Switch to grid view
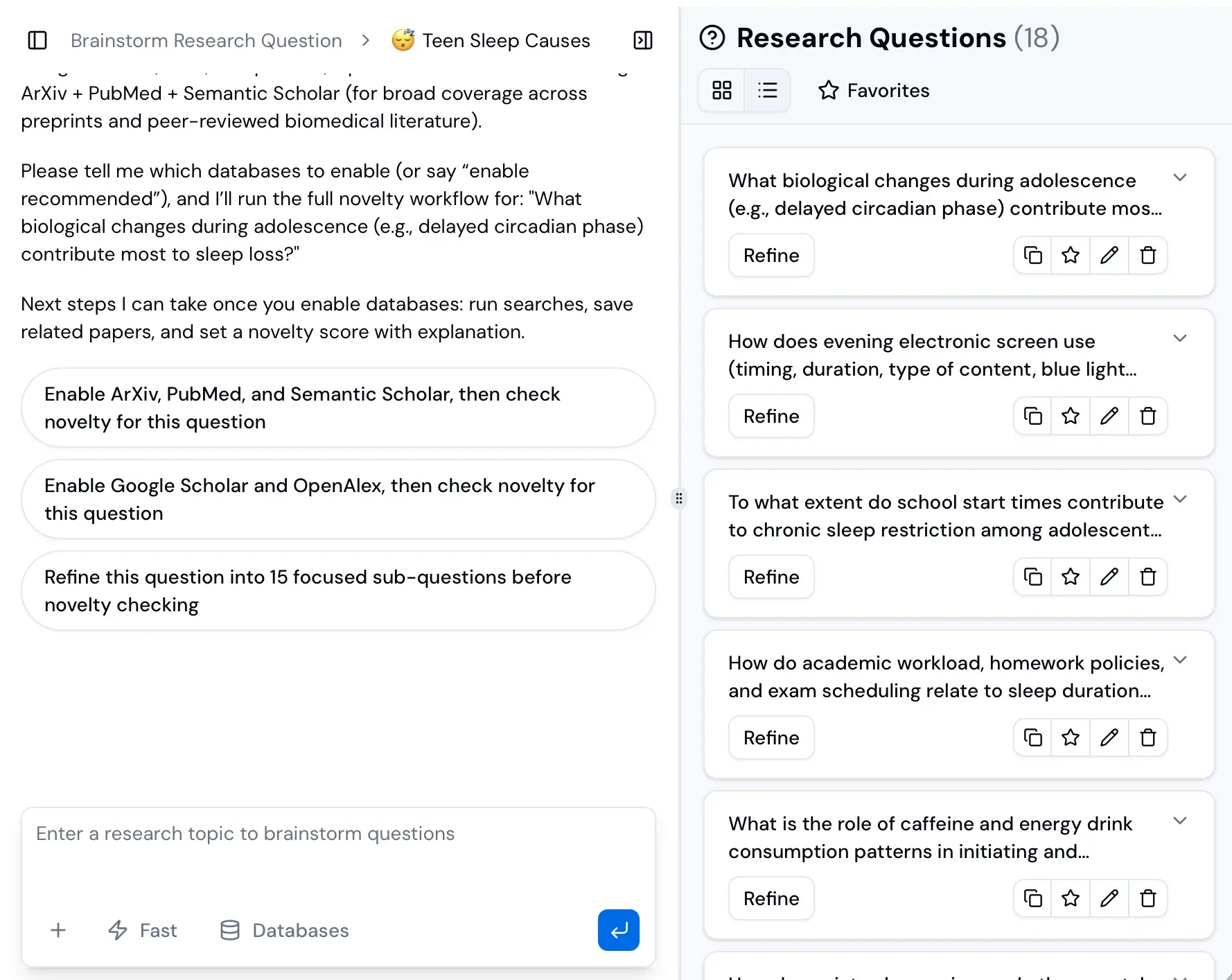 [721, 91]
